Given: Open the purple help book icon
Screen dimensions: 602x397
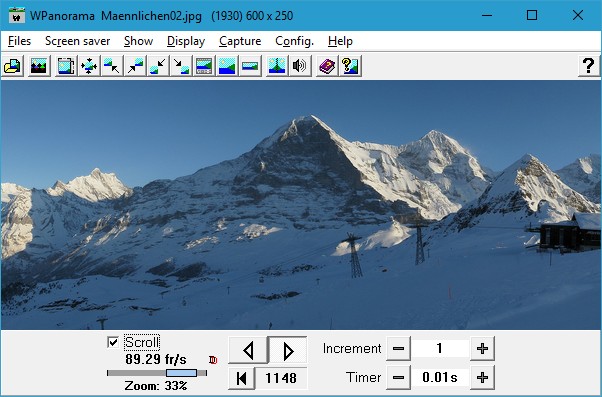Looking at the screenshot, I should [327, 66].
